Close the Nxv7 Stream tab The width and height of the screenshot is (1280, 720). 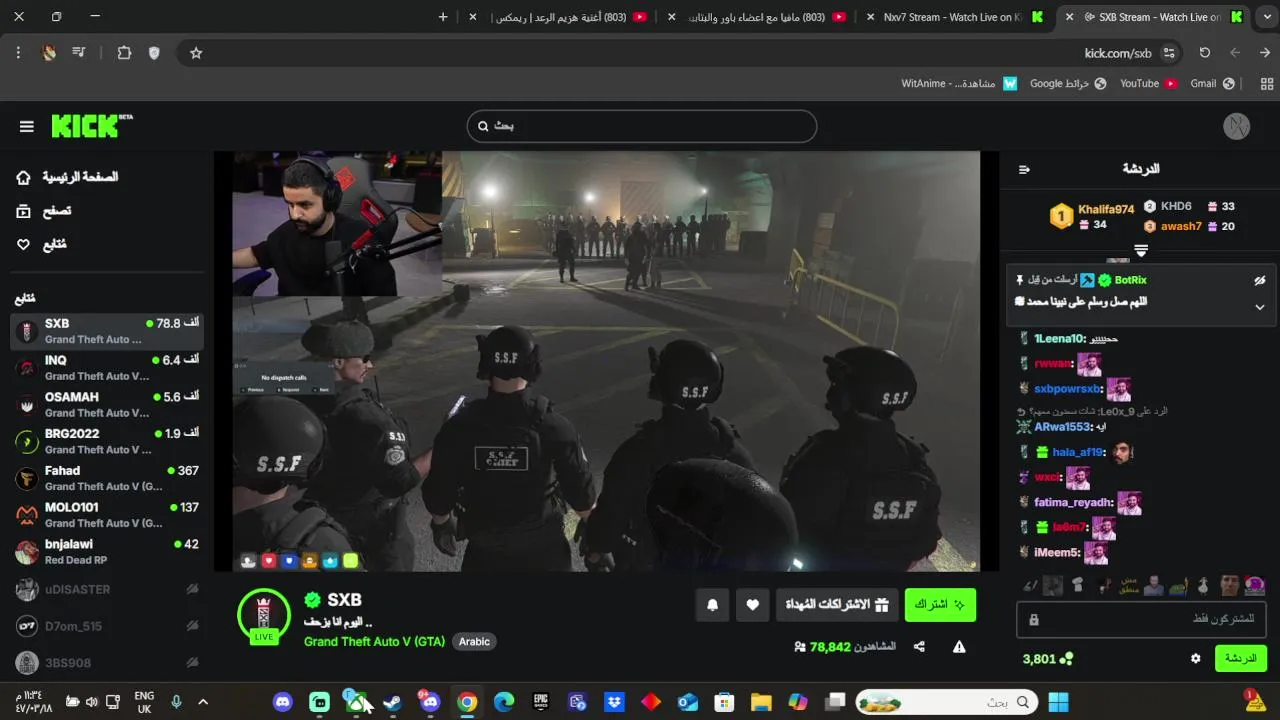(x=871, y=17)
